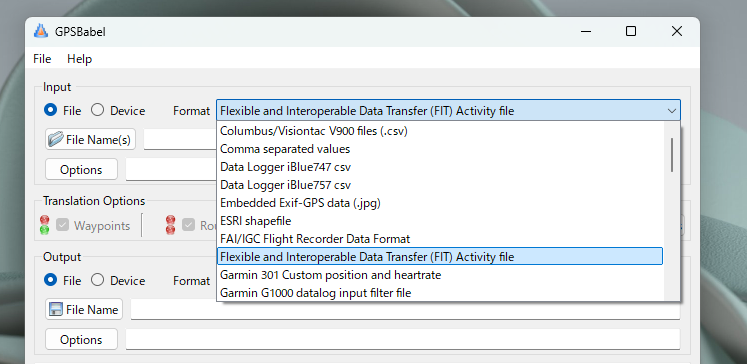Click the output options text field
747x364 pixels.
[403, 339]
